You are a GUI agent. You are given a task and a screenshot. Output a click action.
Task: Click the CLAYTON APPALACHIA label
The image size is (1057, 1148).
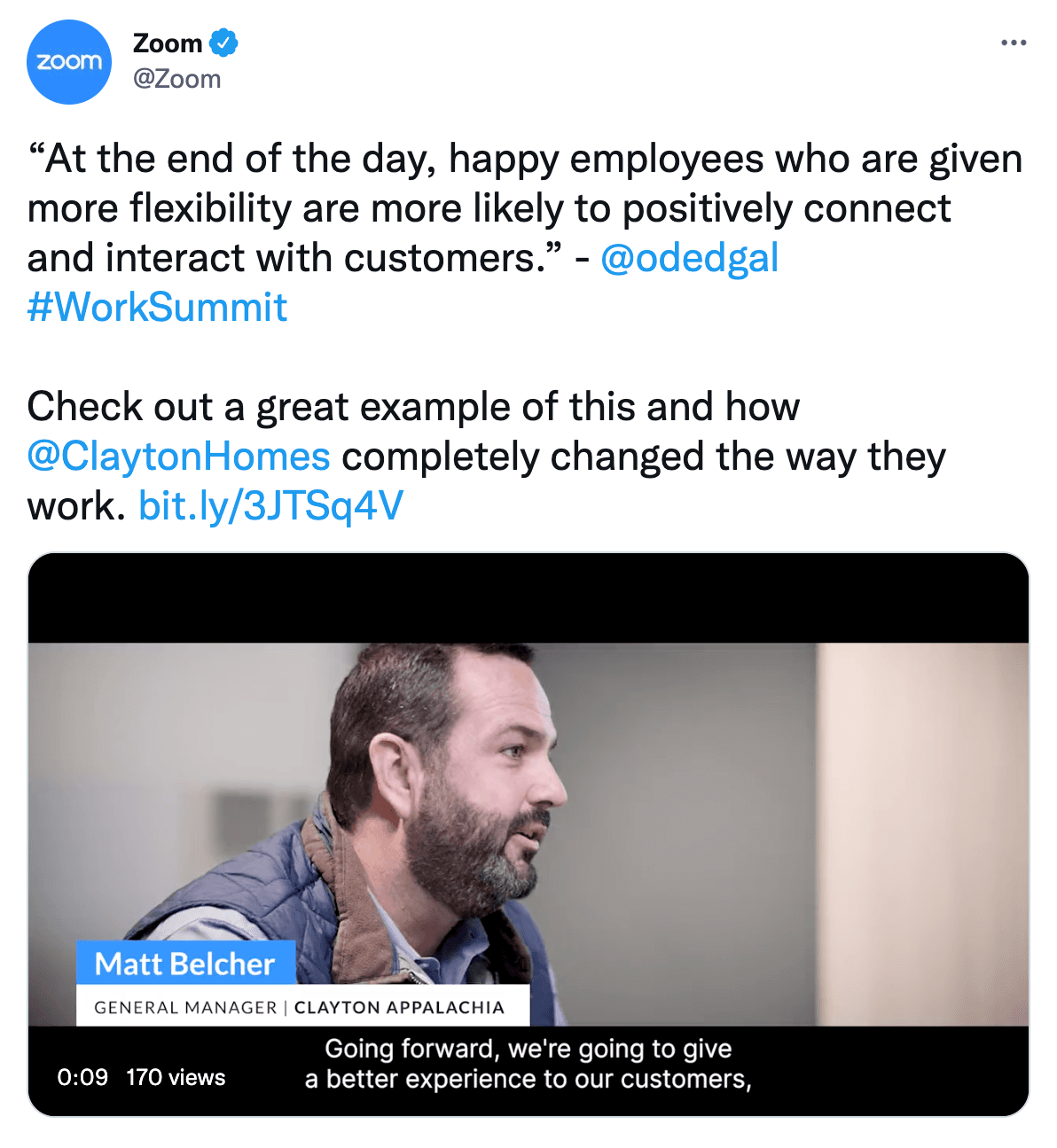tap(399, 1007)
